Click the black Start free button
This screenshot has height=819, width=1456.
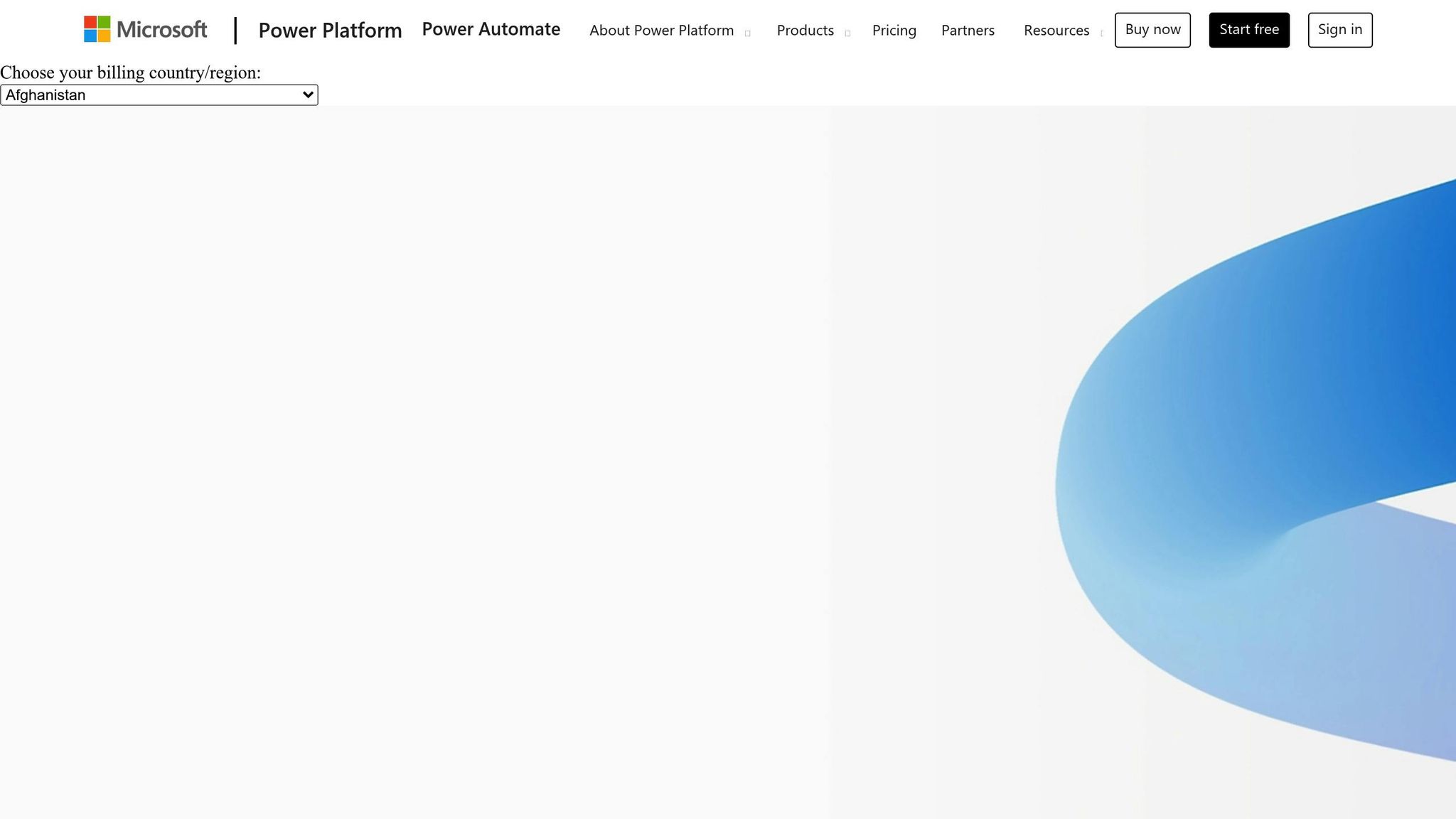coord(1249,30)
